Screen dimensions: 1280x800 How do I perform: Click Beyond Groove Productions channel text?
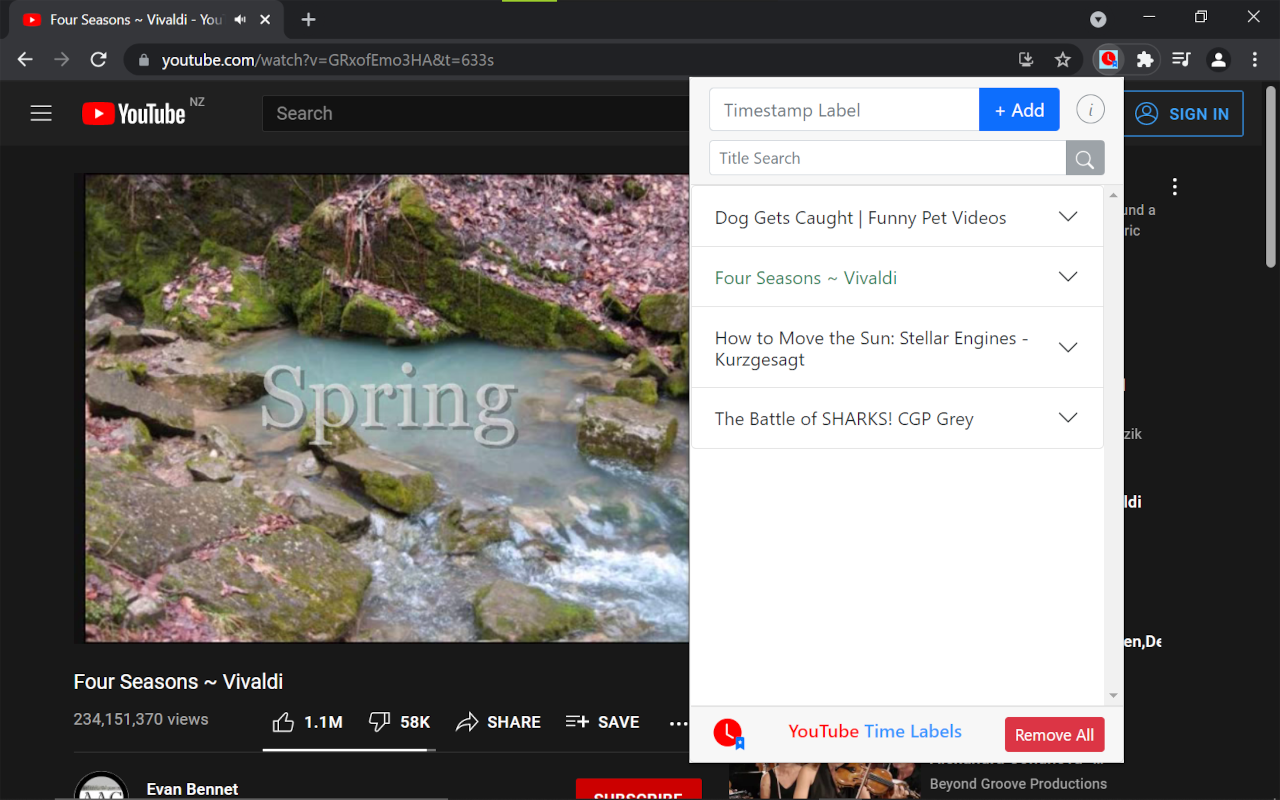[1018, 784]
